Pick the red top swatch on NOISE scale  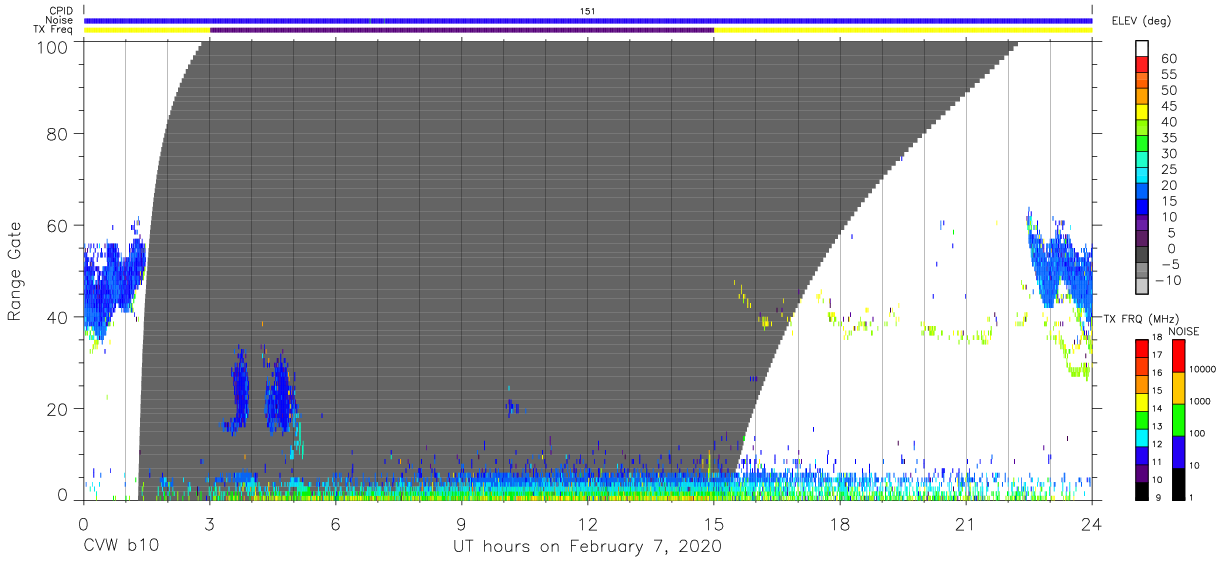[1178, 355]
